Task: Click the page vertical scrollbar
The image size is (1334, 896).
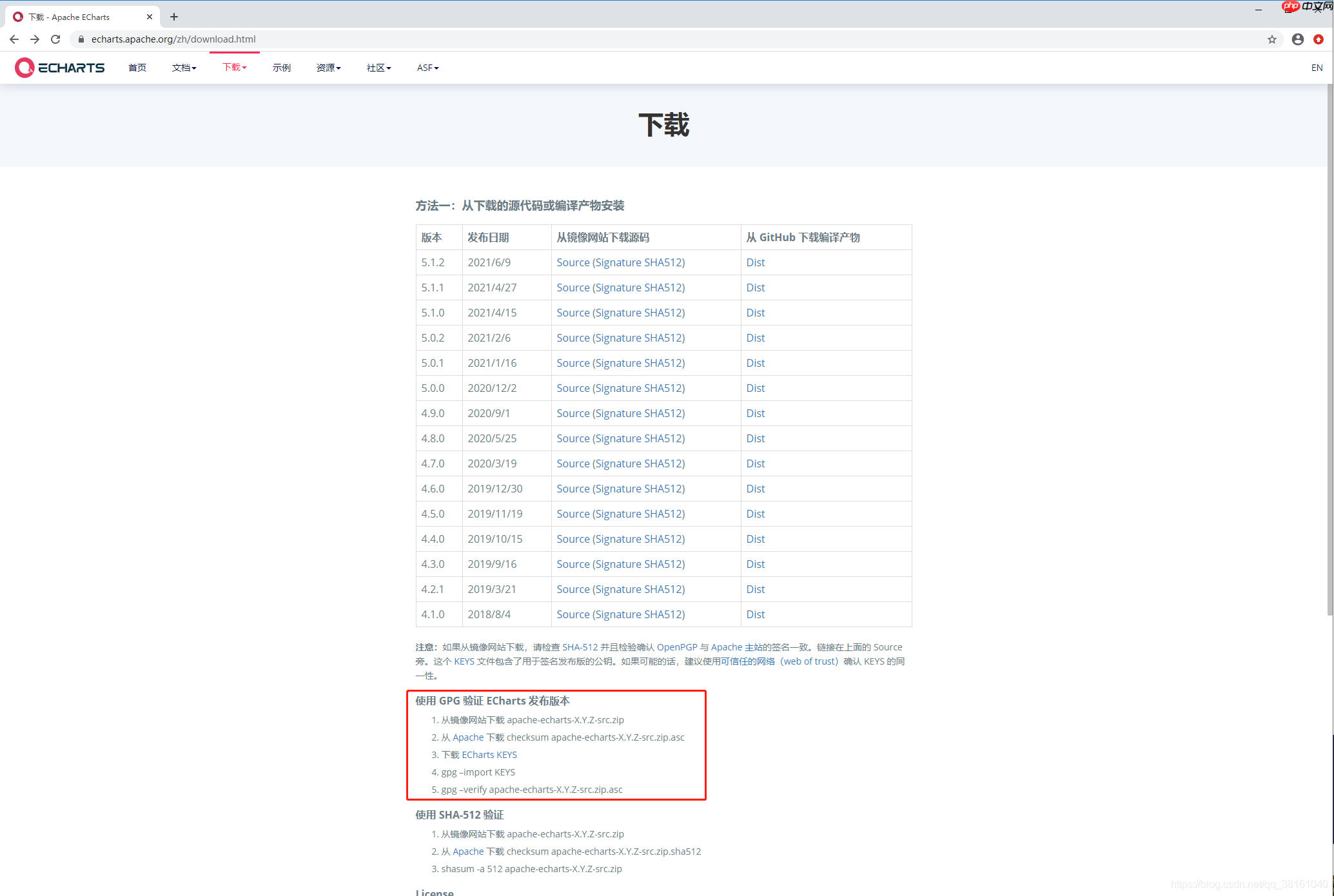Action: tap(1330, 348)
